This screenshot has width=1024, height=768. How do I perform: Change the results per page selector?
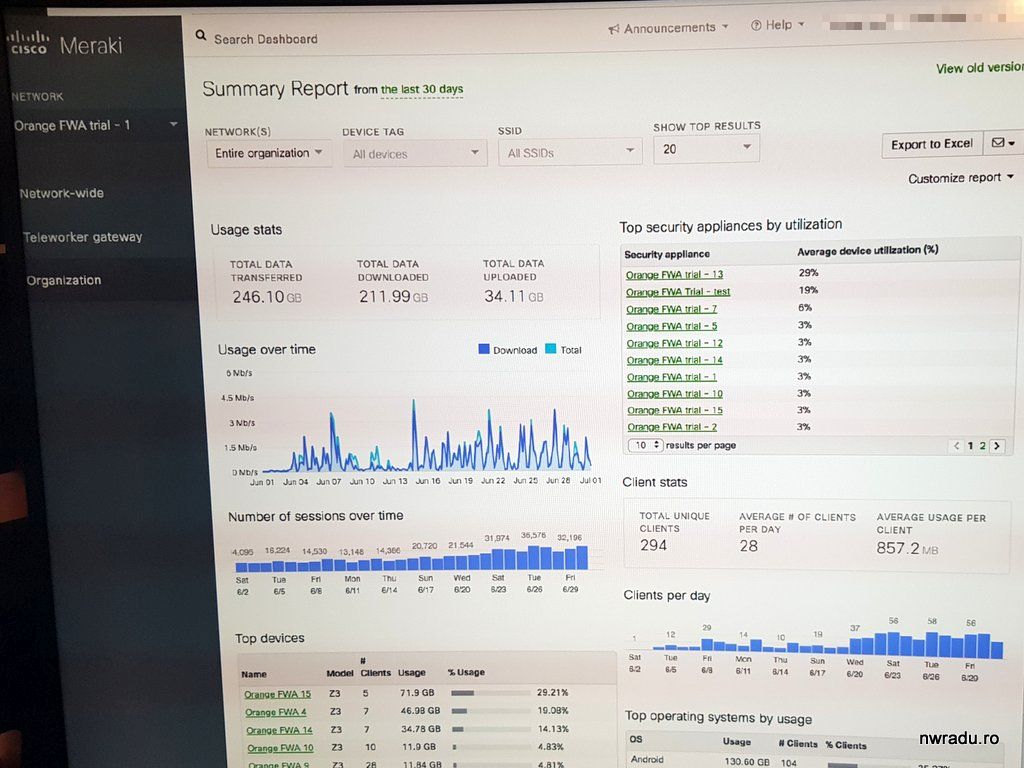pyautogui.click(x=645, y=445)
